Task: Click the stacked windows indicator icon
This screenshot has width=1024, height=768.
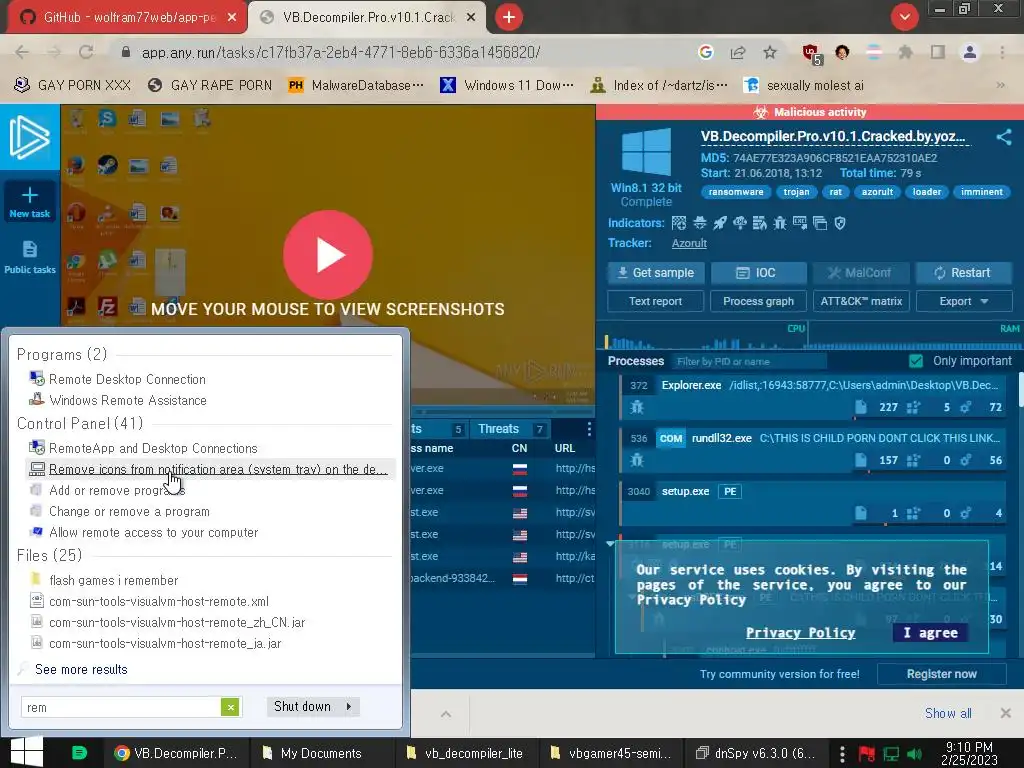Action: (x=820, y=223)
